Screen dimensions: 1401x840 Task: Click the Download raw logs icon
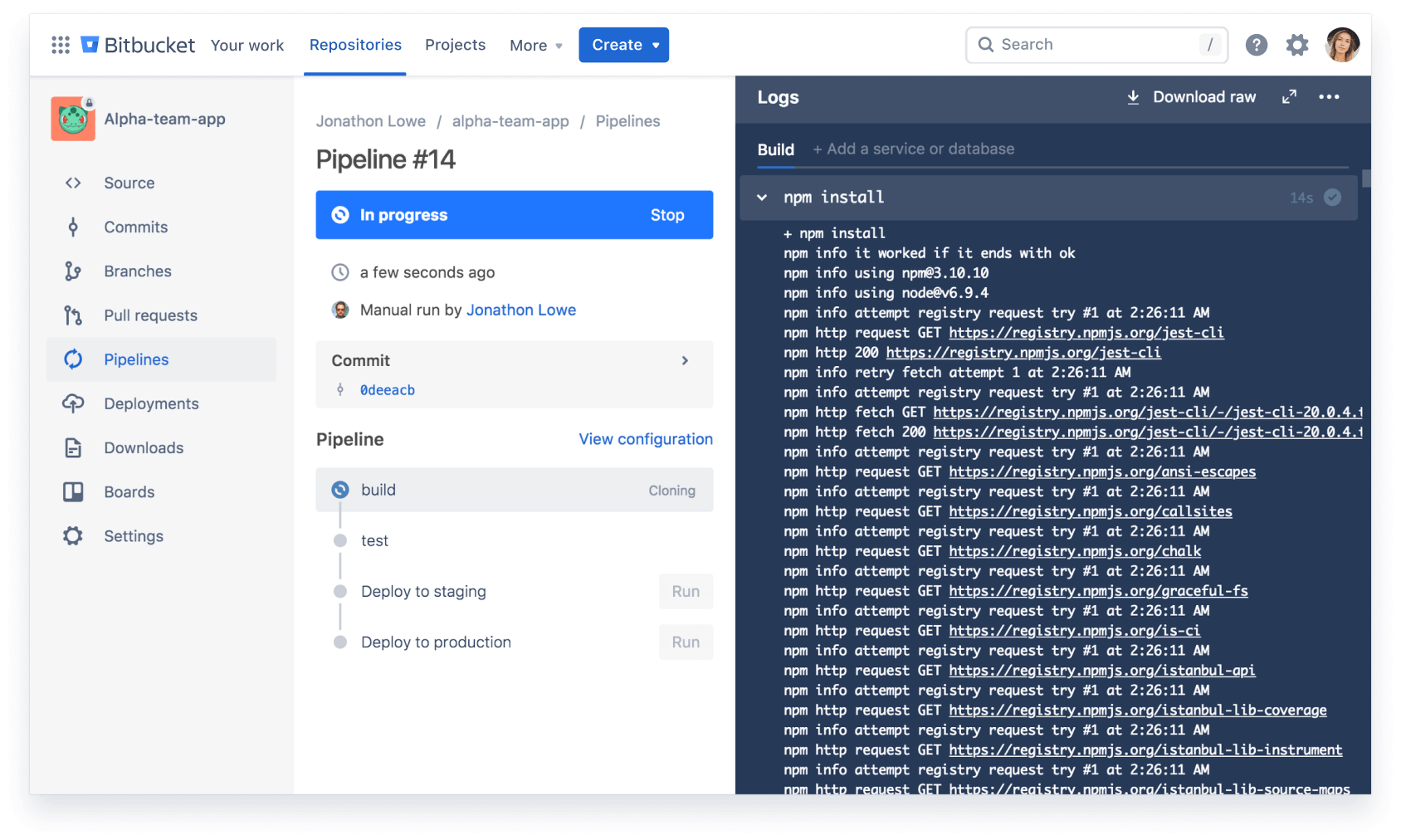(1133, 97)
